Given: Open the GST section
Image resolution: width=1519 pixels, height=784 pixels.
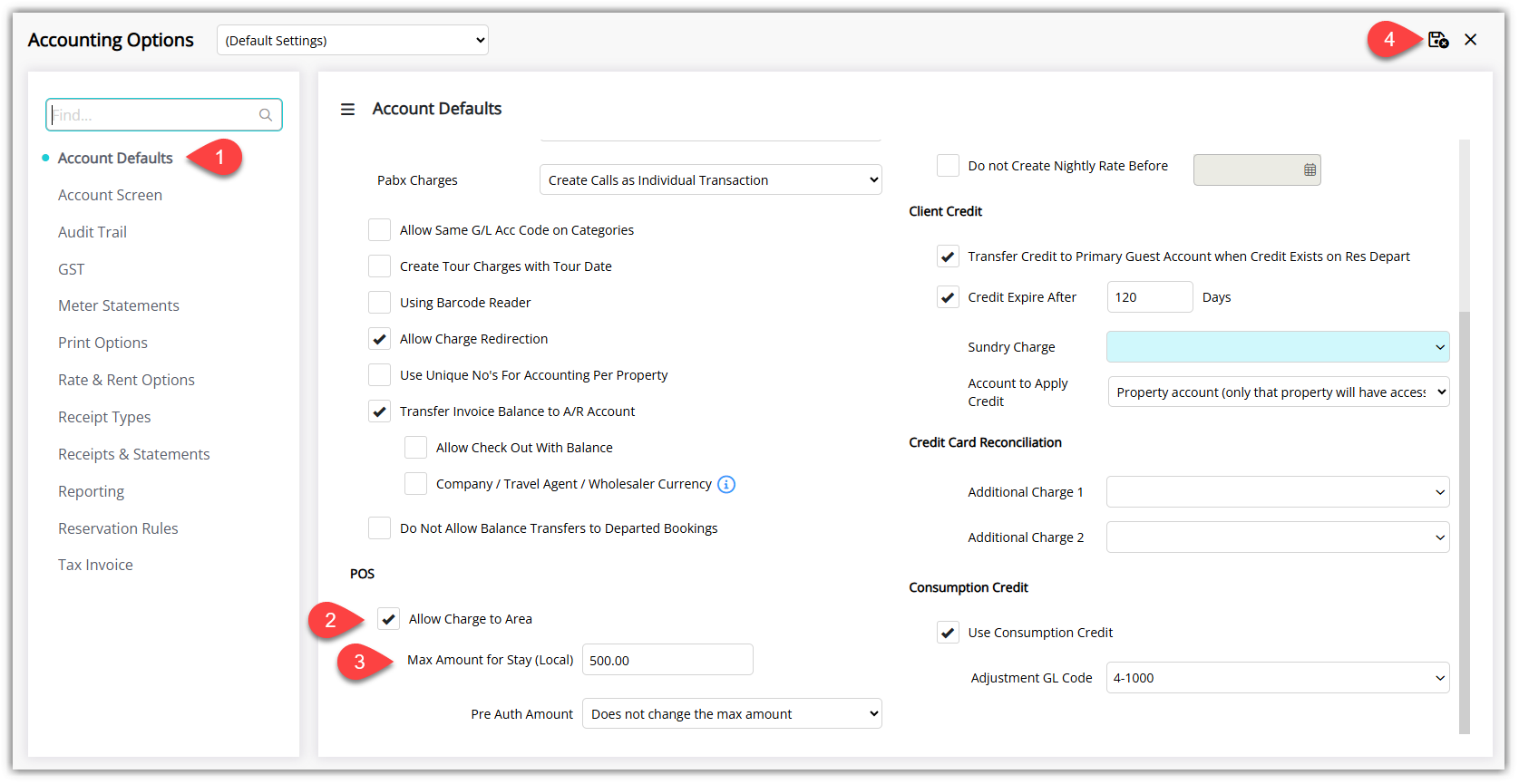Looking at the screenshot, I should point(71,269).
